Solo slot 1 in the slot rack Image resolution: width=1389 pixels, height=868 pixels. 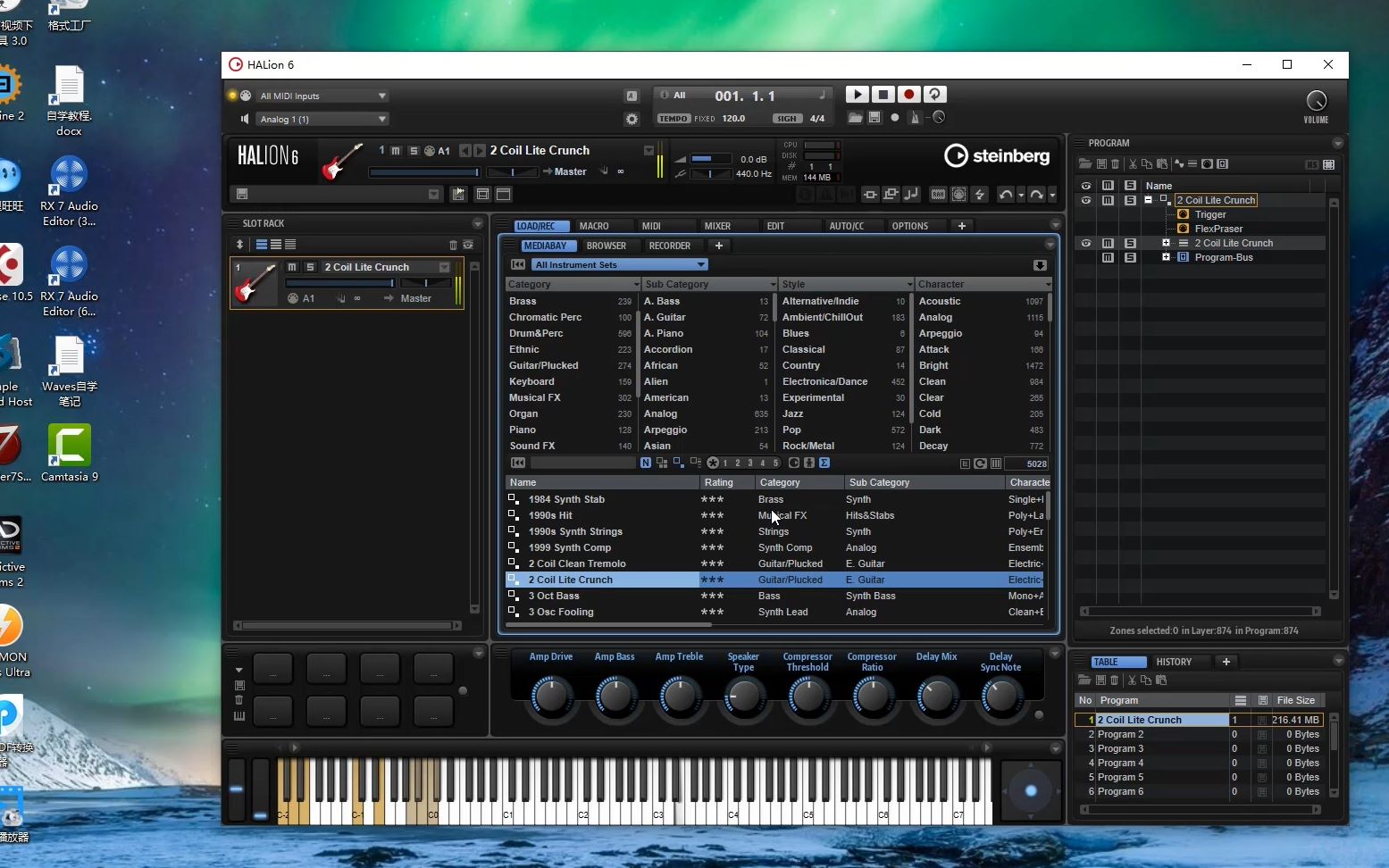point(310,267)
